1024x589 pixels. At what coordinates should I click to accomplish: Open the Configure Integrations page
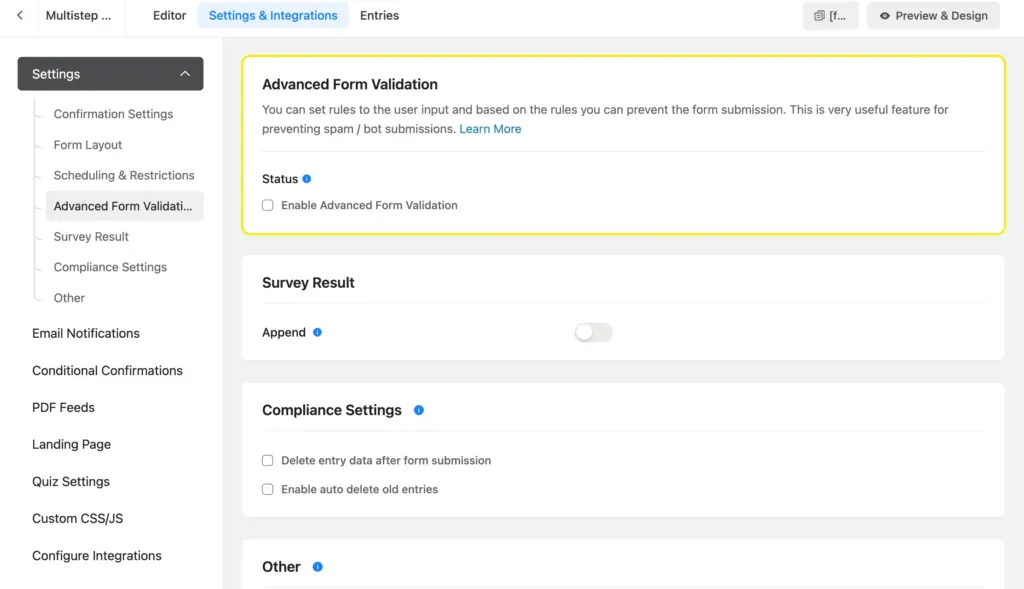point(97,556)
